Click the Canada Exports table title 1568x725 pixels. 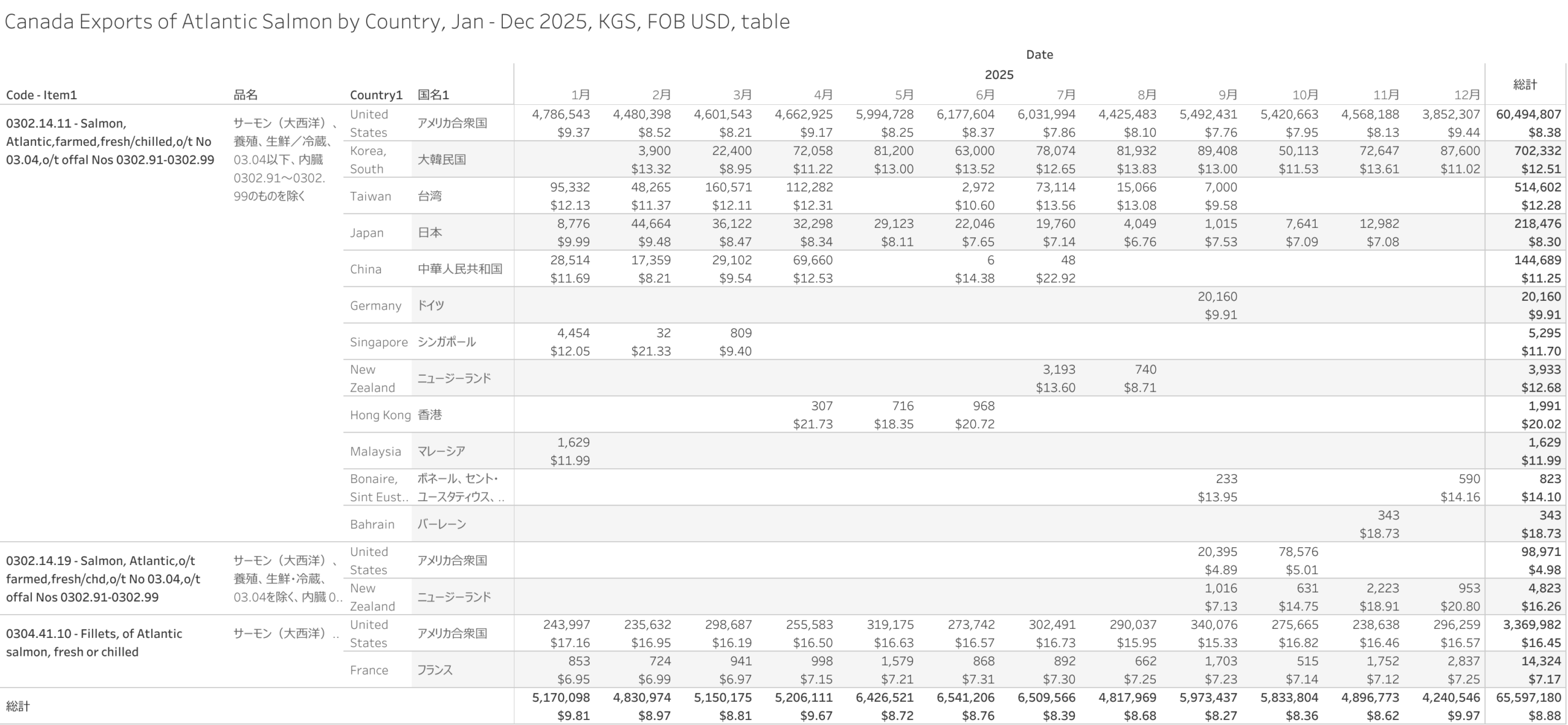point(397,21)
